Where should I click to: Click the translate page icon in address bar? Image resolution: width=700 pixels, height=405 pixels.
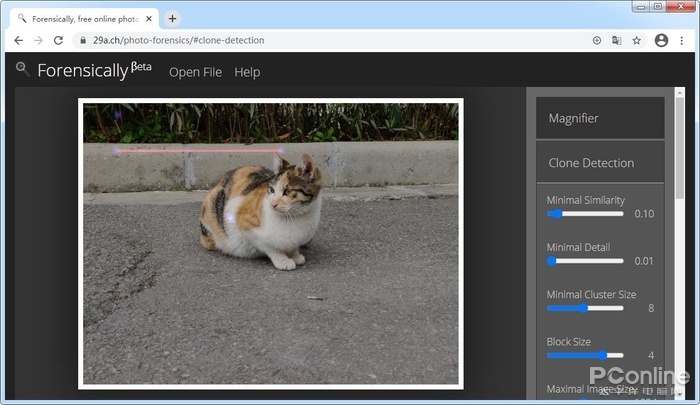click(616, 40)
